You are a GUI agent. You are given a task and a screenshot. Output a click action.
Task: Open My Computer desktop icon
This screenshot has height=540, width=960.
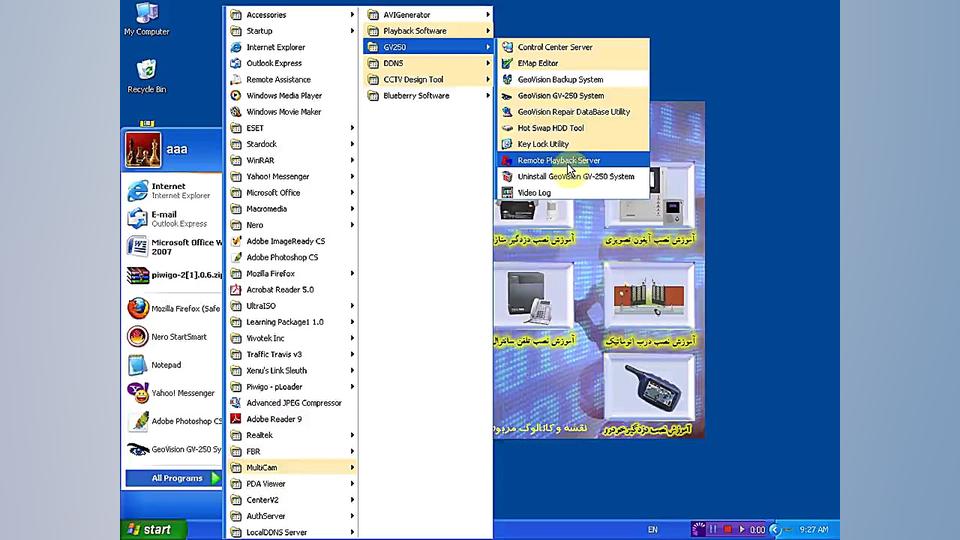pyautogui.click(x=146, y=19)
